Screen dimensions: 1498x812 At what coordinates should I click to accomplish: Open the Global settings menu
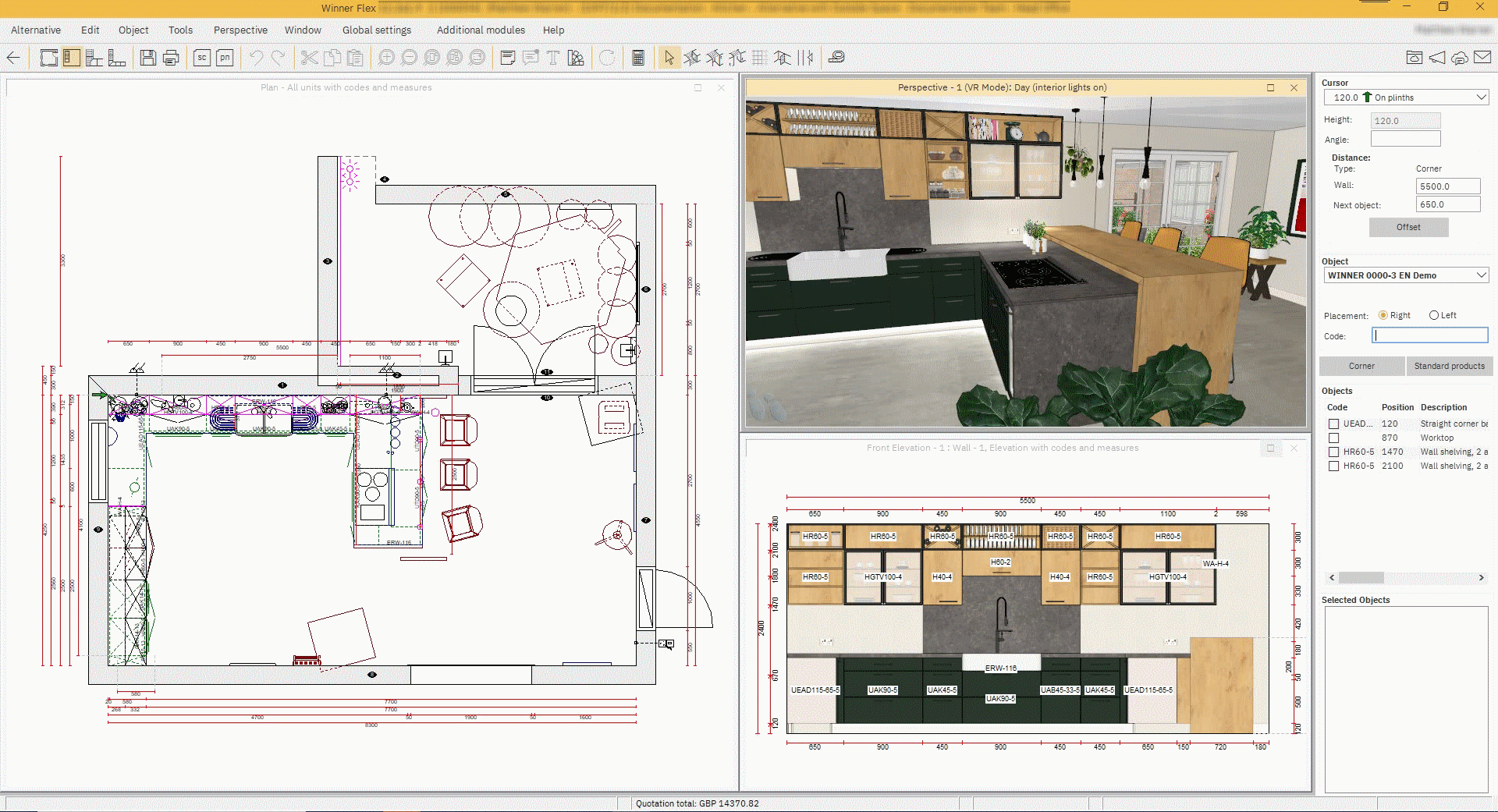tap(376, 30)
